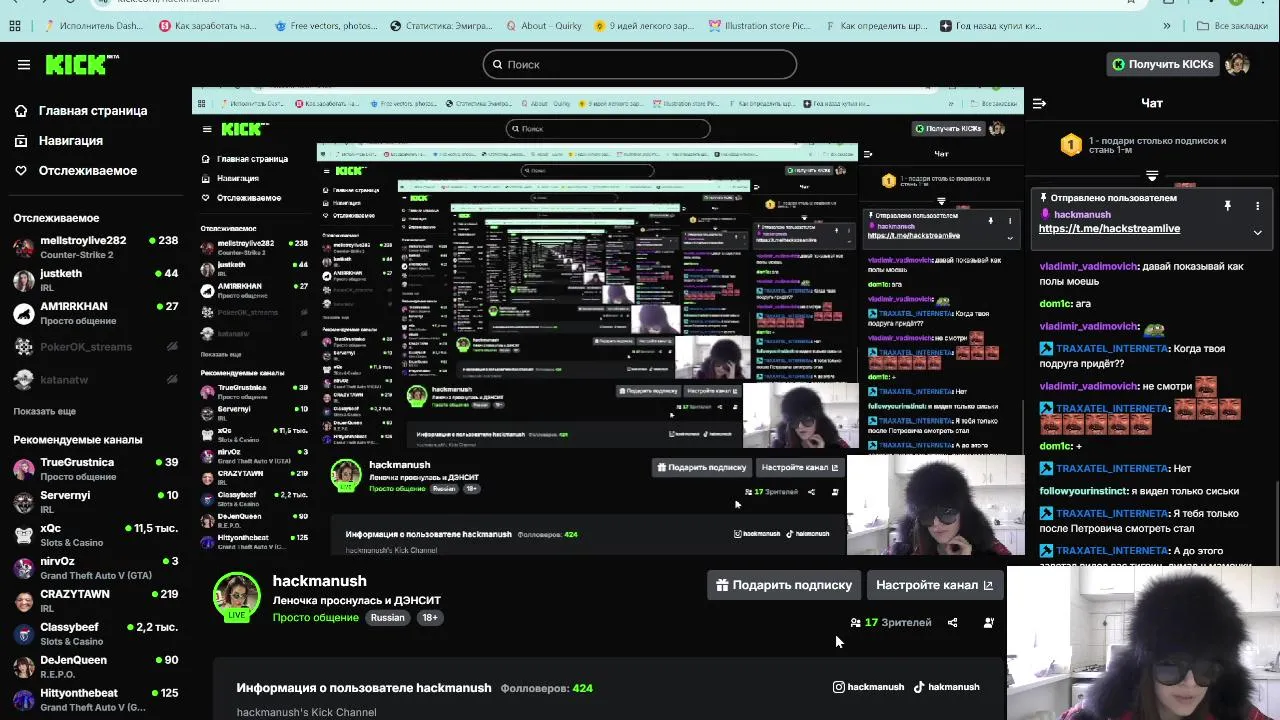Click the pin icon on the pinned chat message
The width and height of the screenshot is (1280, 720).
pyautogui.click(x=1227, y=206)
